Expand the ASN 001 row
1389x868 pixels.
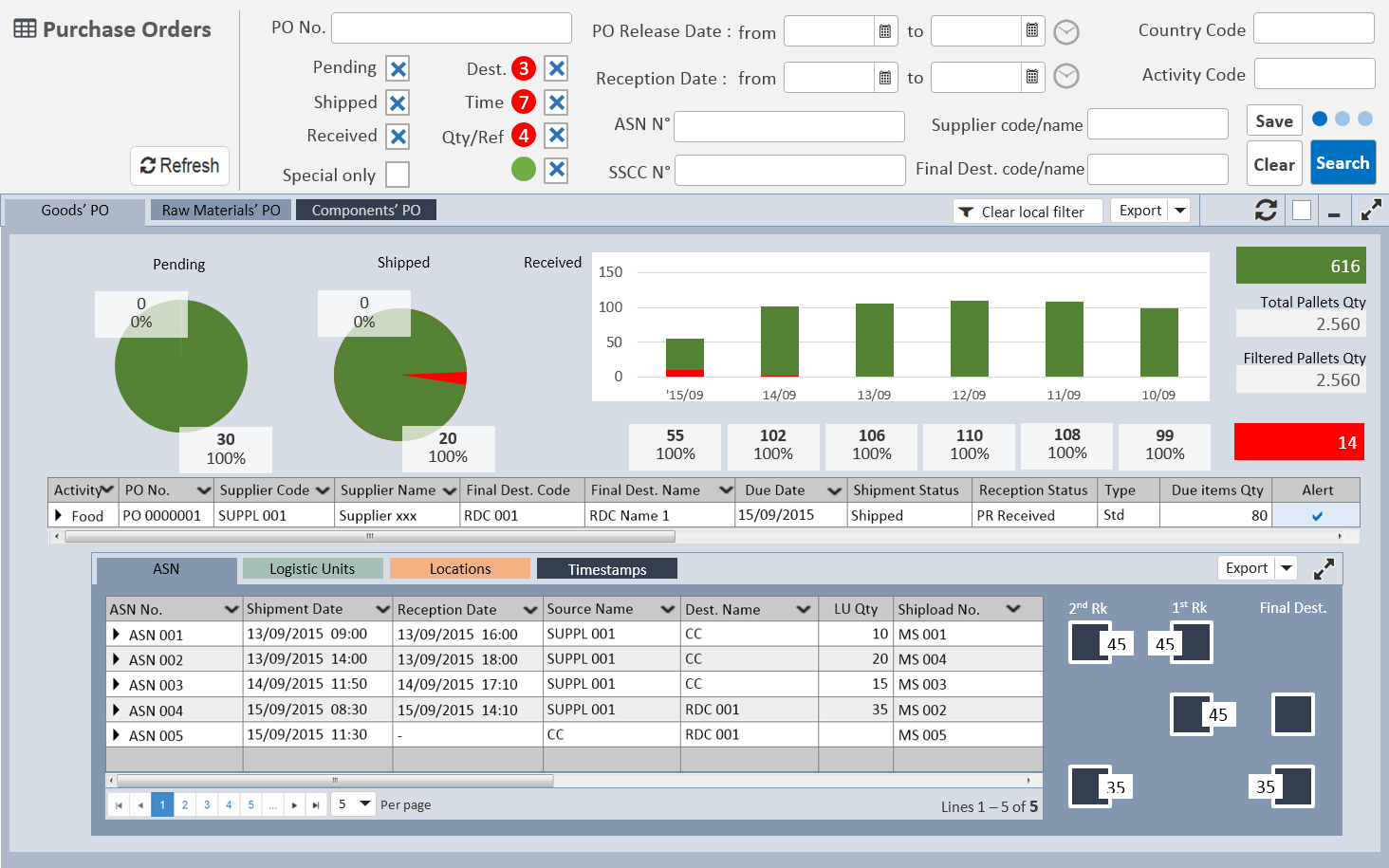tap(116, 635)
